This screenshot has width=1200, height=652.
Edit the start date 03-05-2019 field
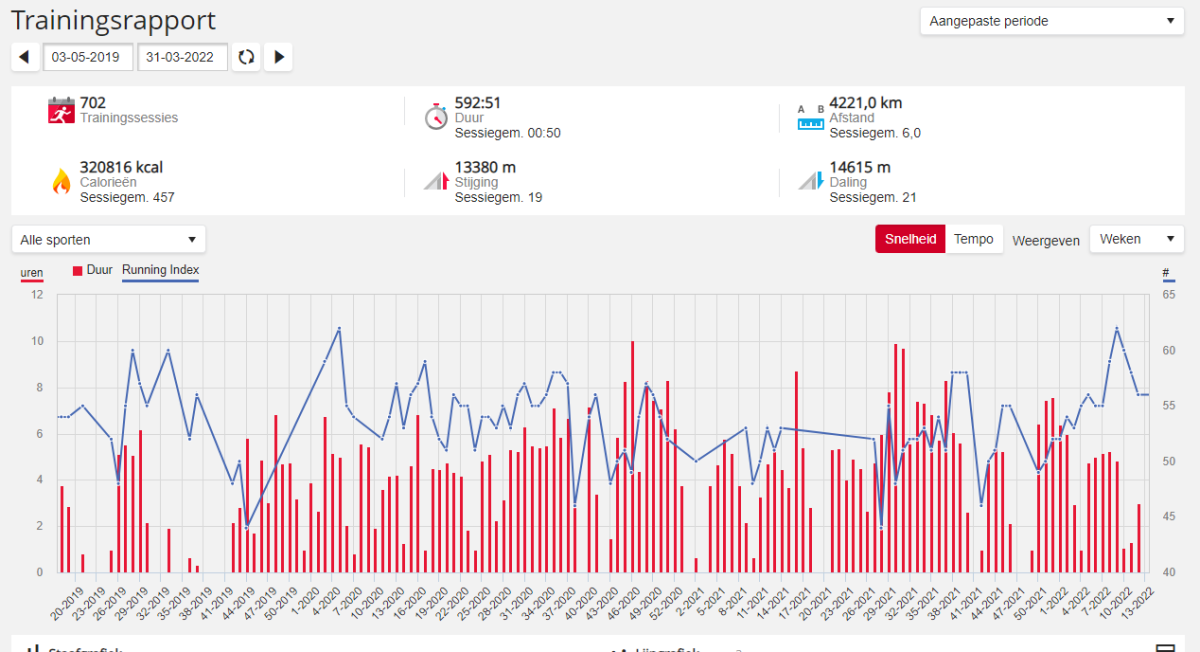coord(88,57)
